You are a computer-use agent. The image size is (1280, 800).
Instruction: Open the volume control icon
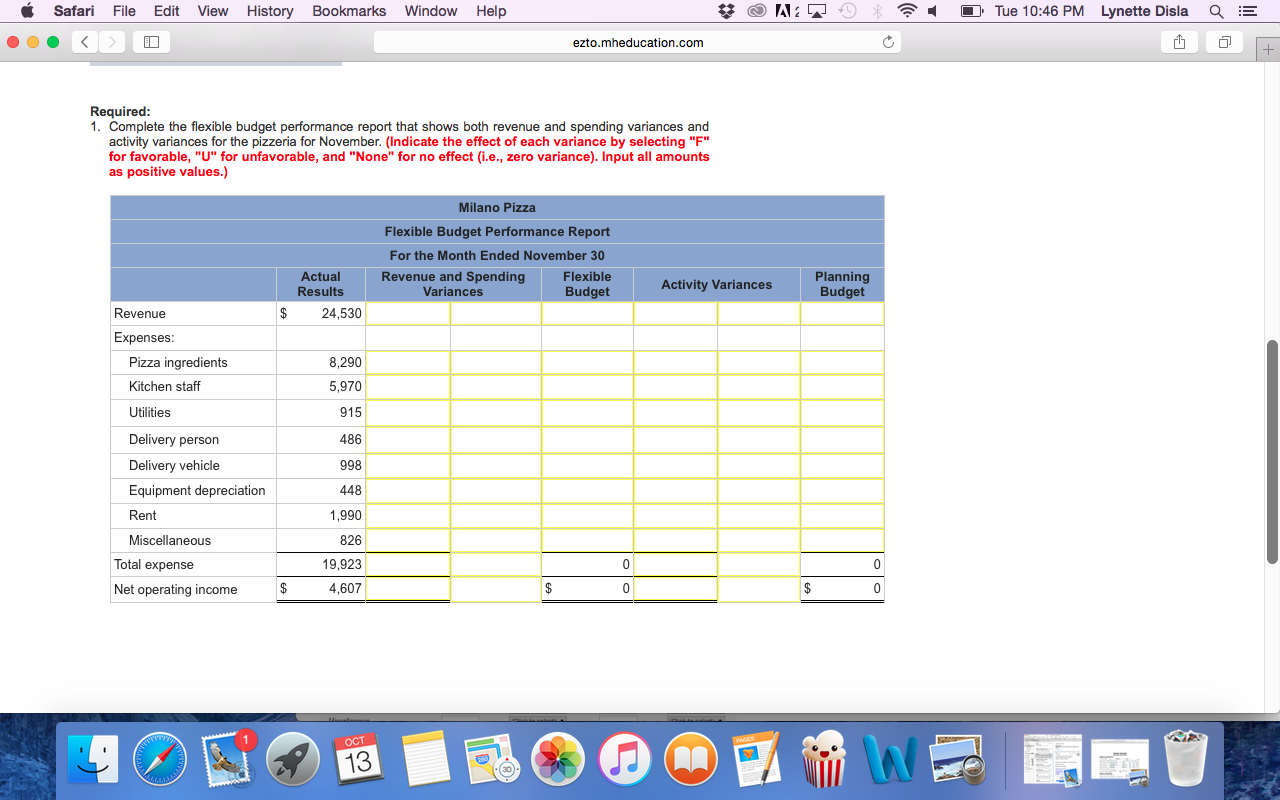pos(932,11)
